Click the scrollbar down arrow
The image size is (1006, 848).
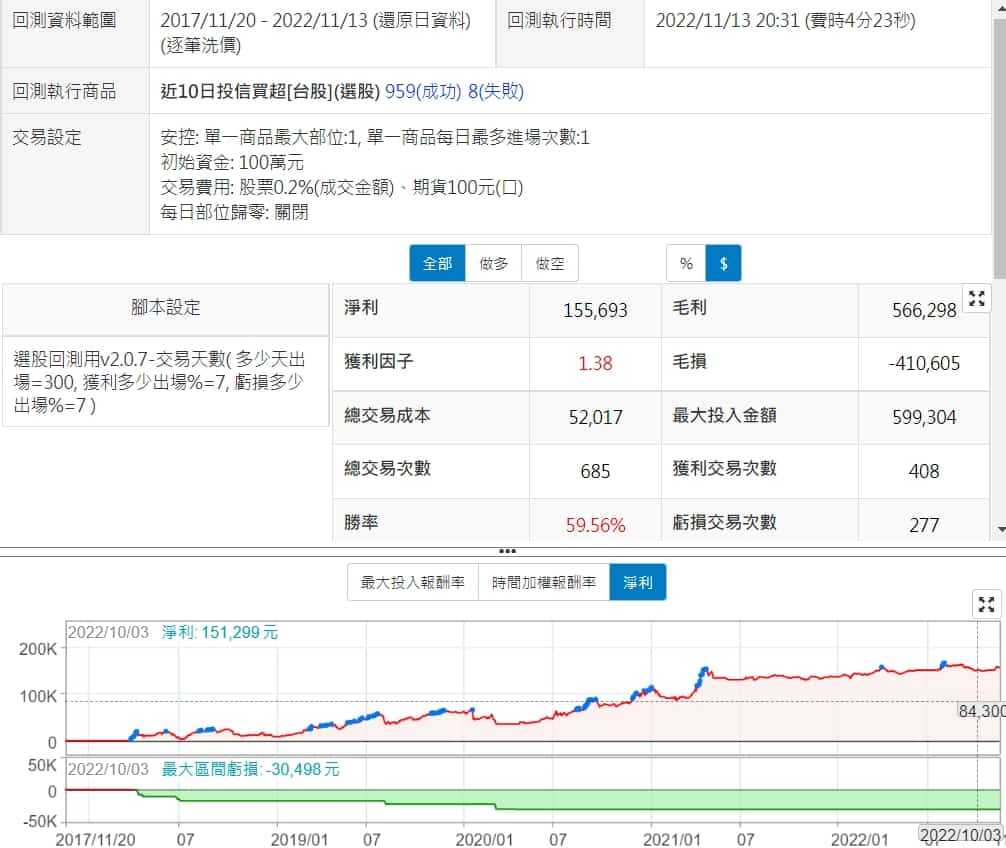pos(999,529)
